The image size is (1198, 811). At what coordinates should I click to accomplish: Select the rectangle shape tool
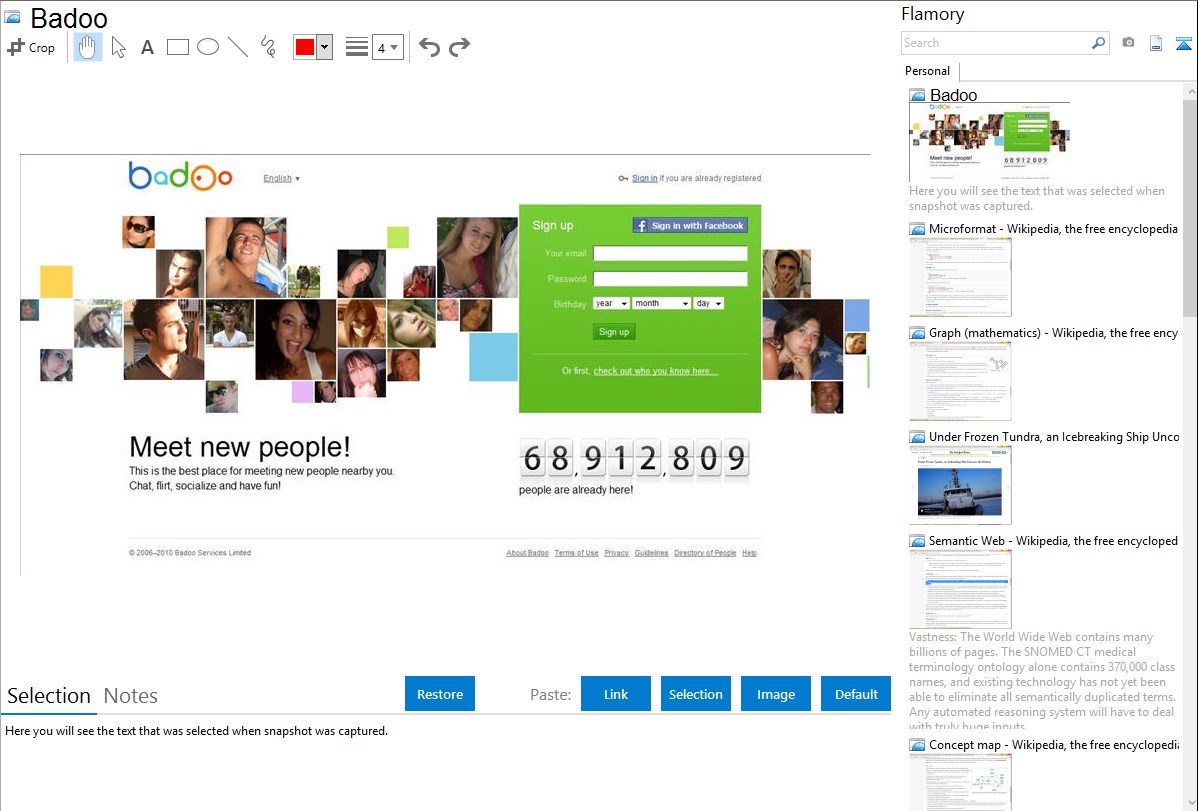(177, 47)
